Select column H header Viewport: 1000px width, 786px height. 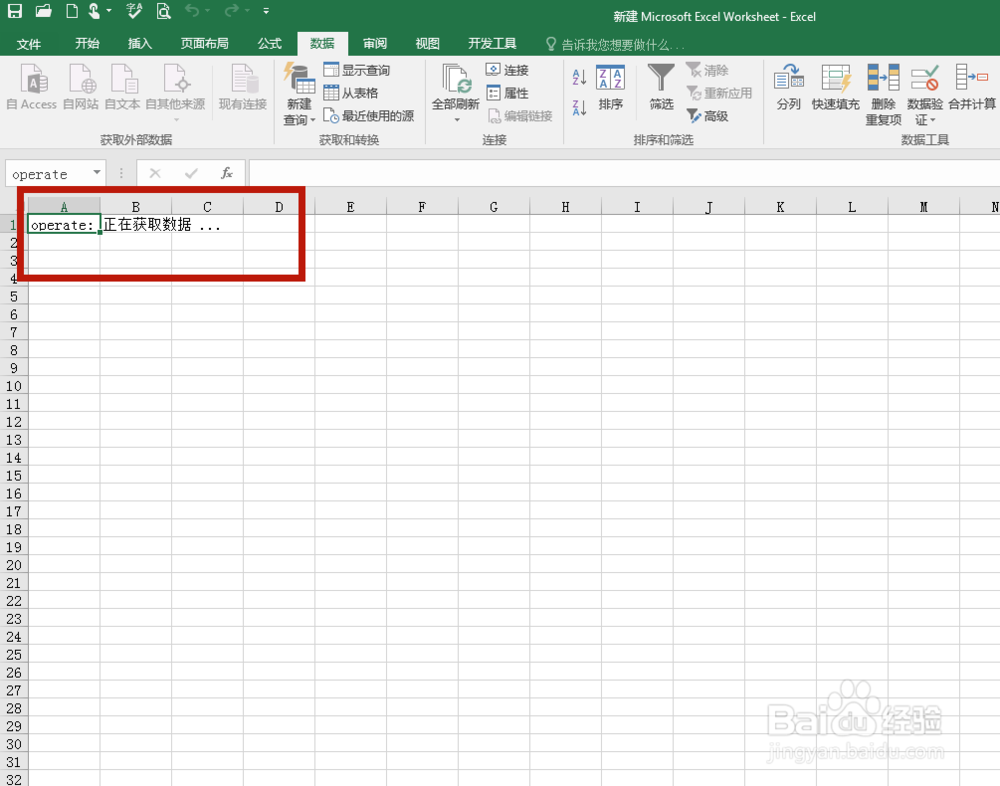[565, 206]
